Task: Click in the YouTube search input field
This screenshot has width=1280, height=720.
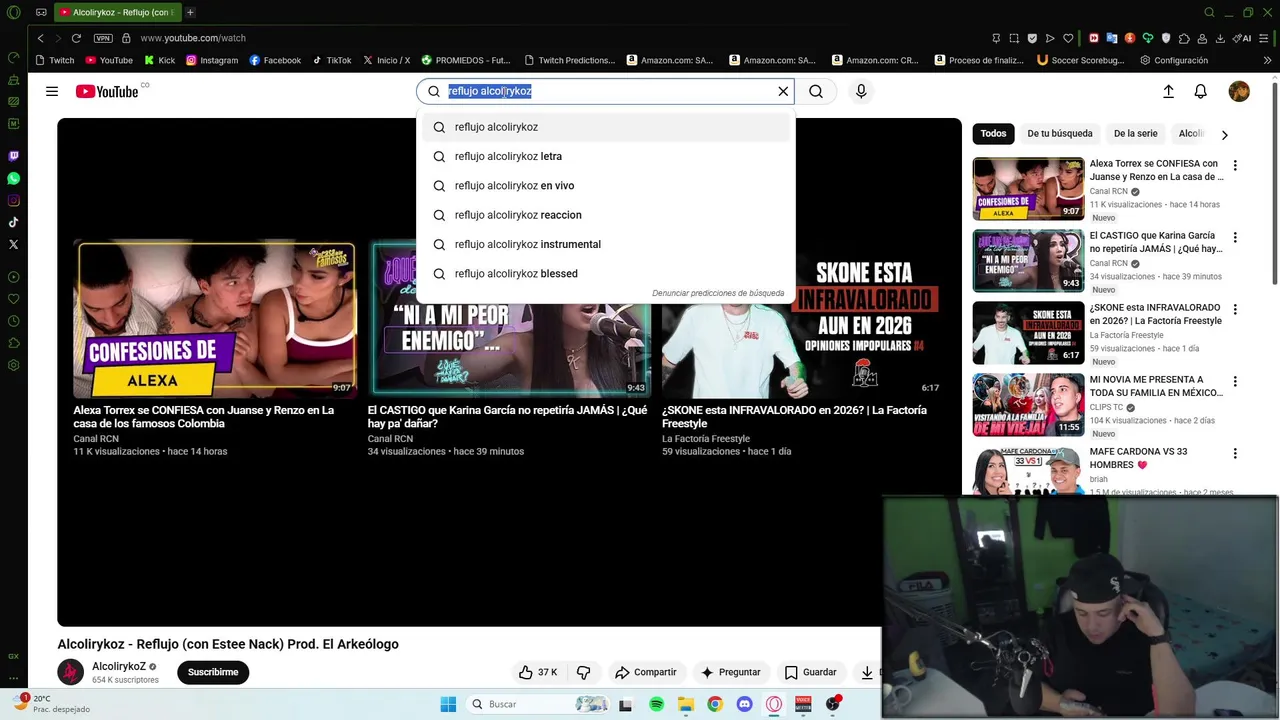Action: (606, 91)
